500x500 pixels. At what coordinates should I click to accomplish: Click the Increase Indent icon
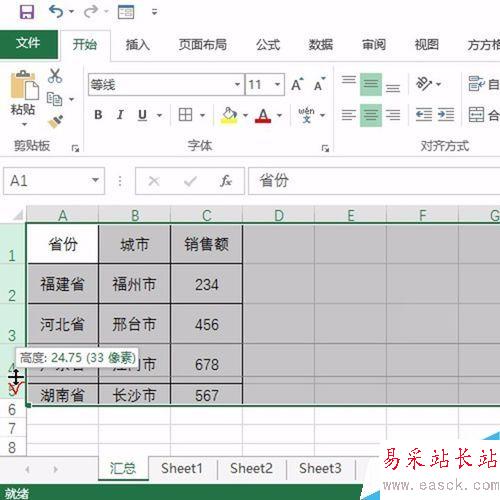pyautogui.click(x=446, y=115)
